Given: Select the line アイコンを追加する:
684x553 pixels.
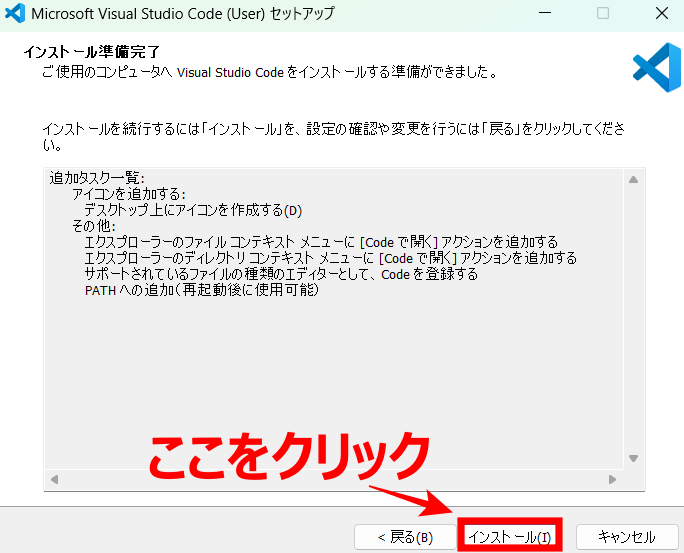Looking at the screenshot, I should tap(129, 194).
